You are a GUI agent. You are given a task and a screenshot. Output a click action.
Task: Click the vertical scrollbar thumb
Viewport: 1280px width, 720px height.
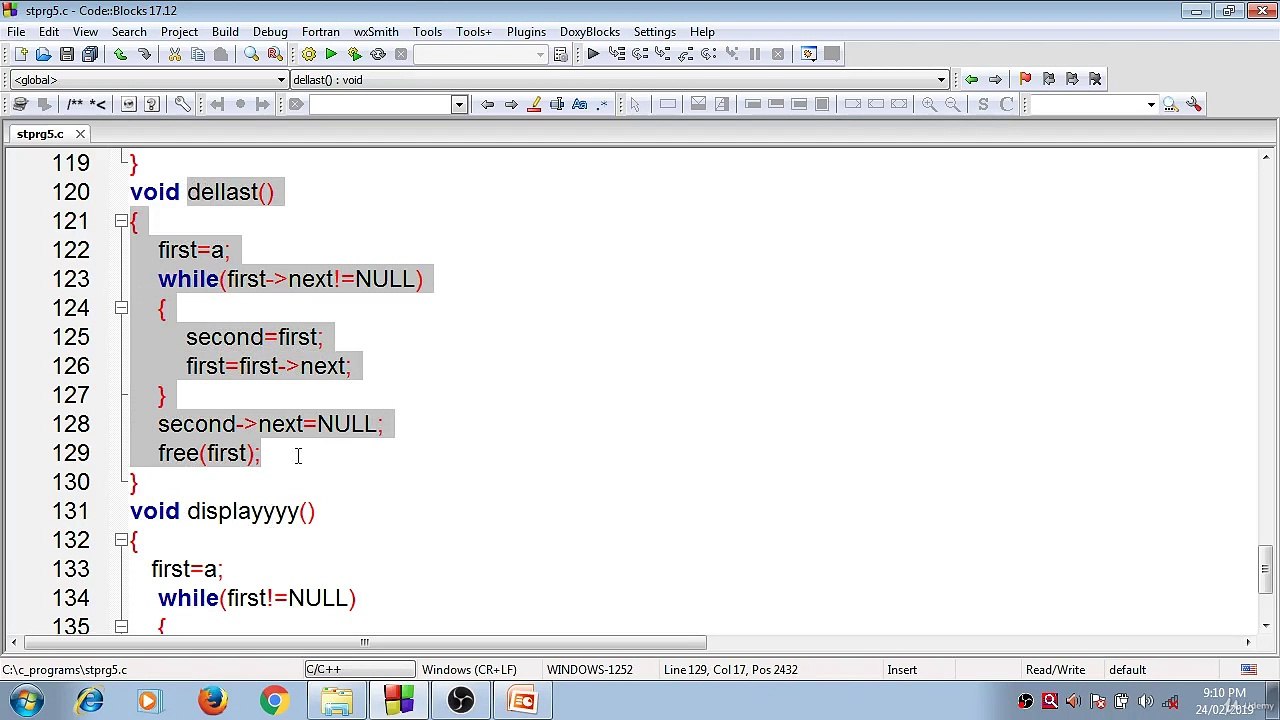[x=1265, y=570]
